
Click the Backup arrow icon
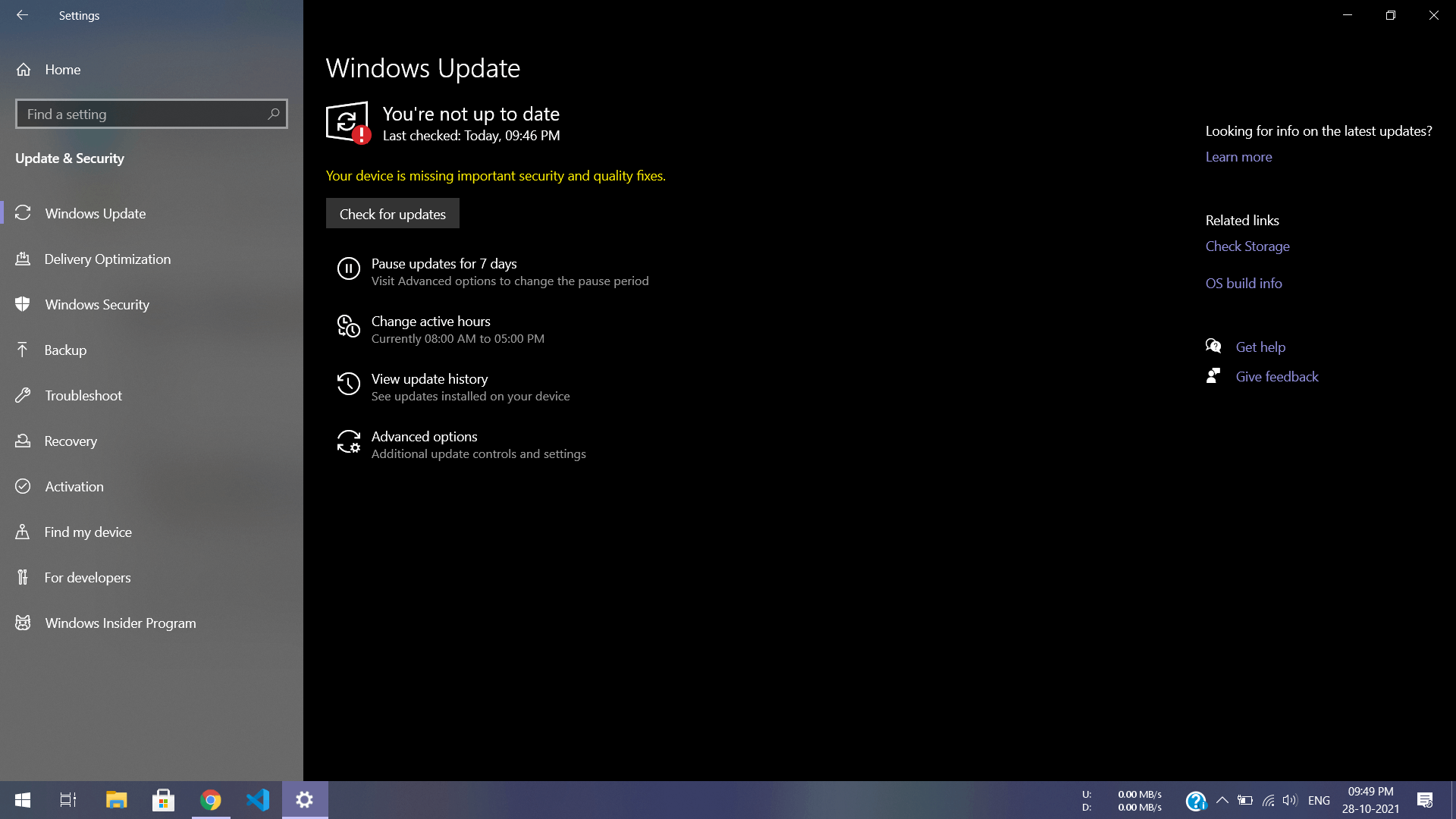[x=23, y=350]
